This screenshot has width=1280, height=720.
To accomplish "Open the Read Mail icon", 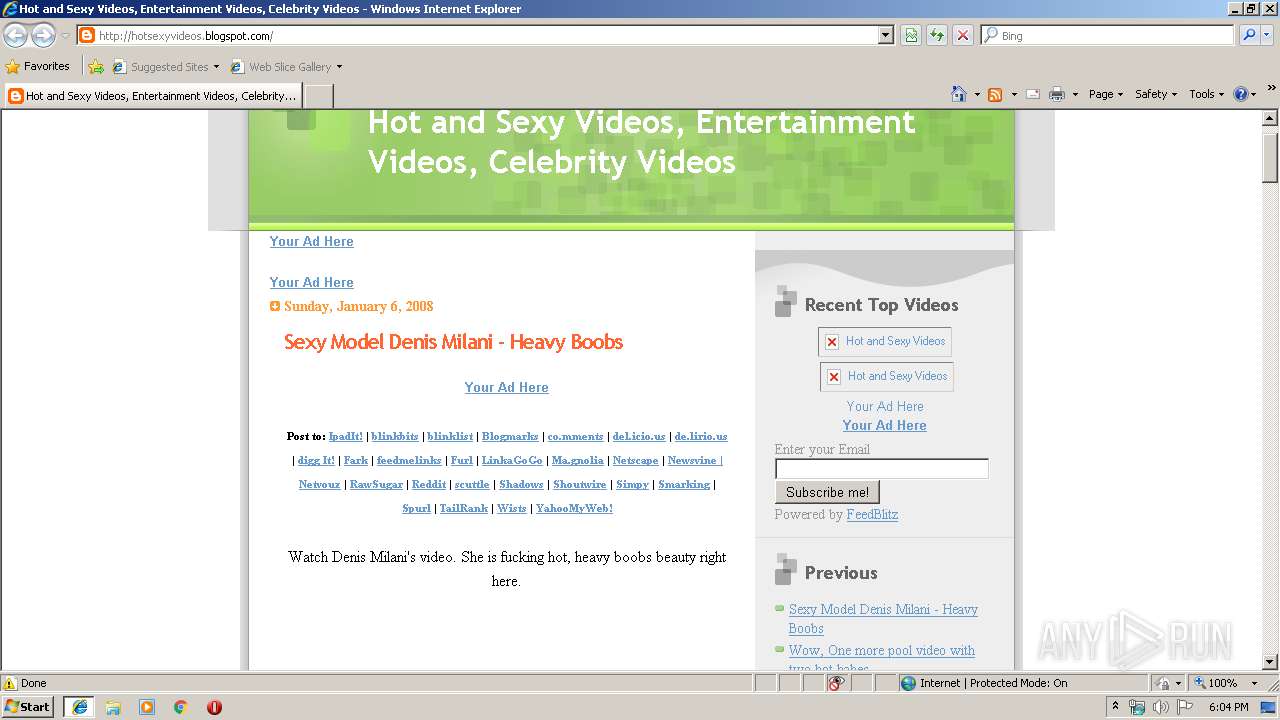I will coord(1033,94).
